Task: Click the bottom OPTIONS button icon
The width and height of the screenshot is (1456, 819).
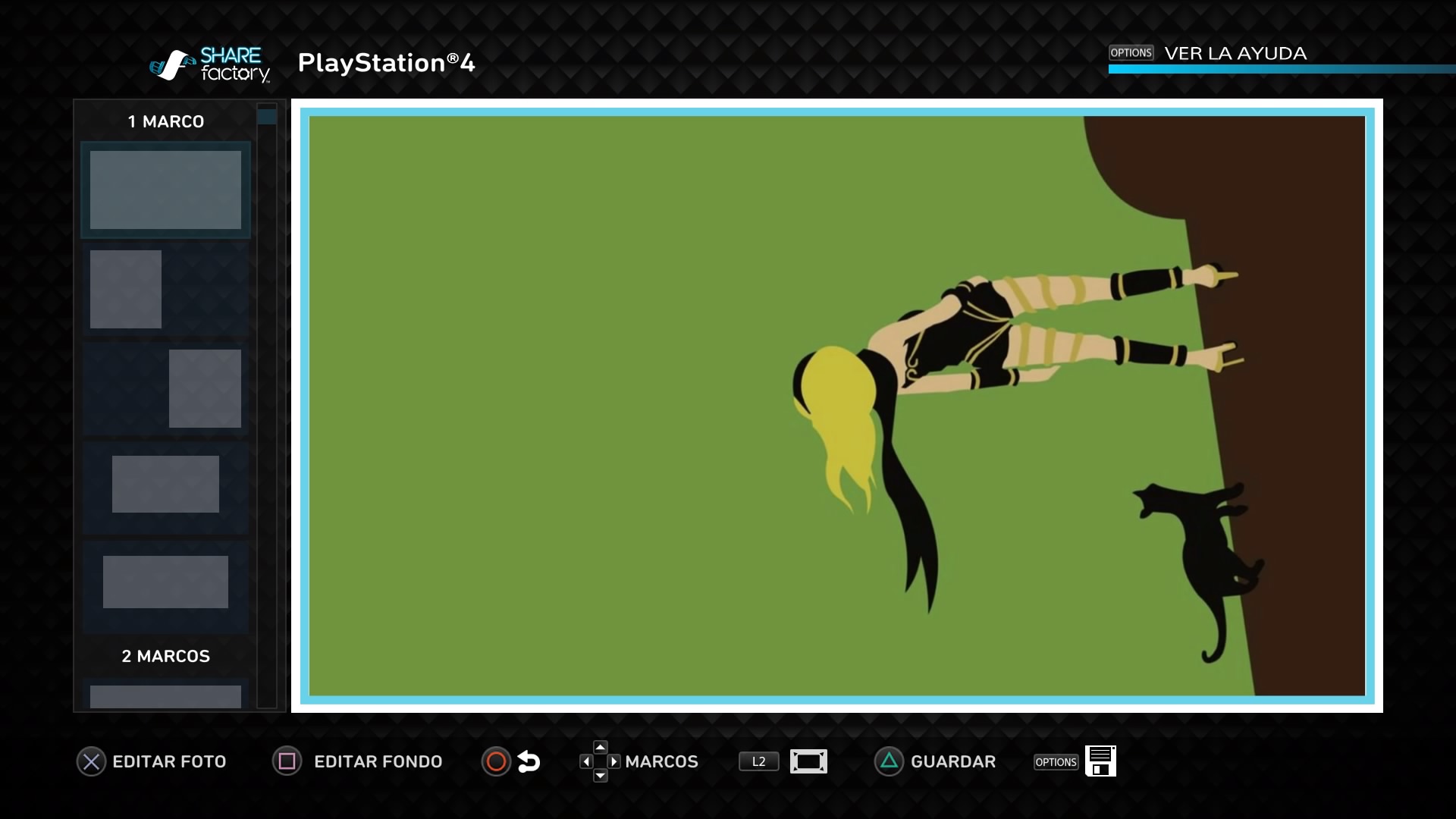Action: point(1056,762)
